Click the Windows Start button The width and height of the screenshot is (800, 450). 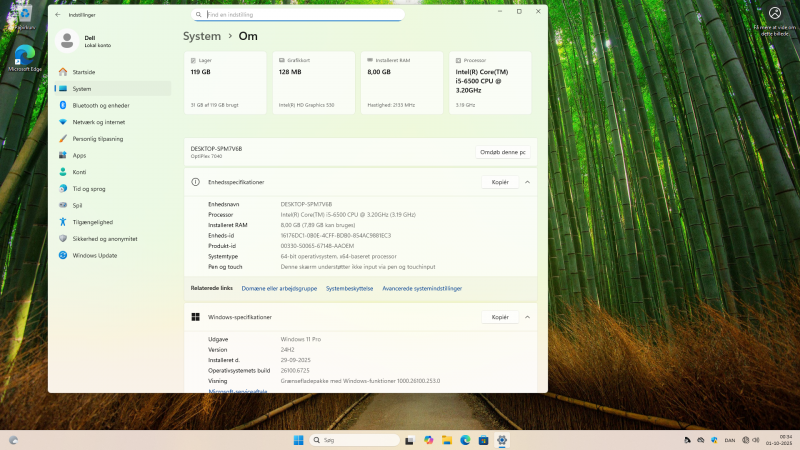298,440
